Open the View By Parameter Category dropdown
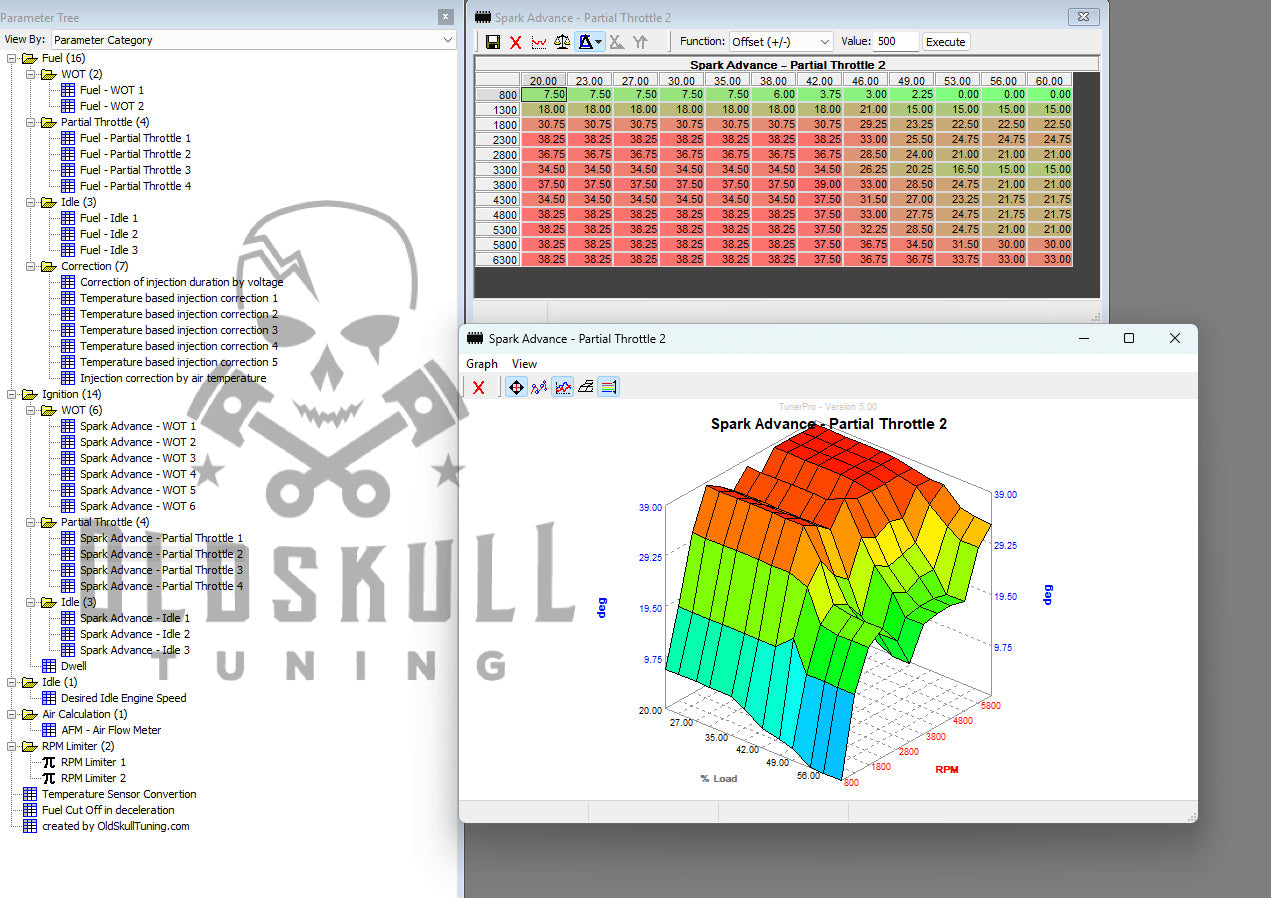This screenshot has height=898, width=1271. tap(254, 40)
